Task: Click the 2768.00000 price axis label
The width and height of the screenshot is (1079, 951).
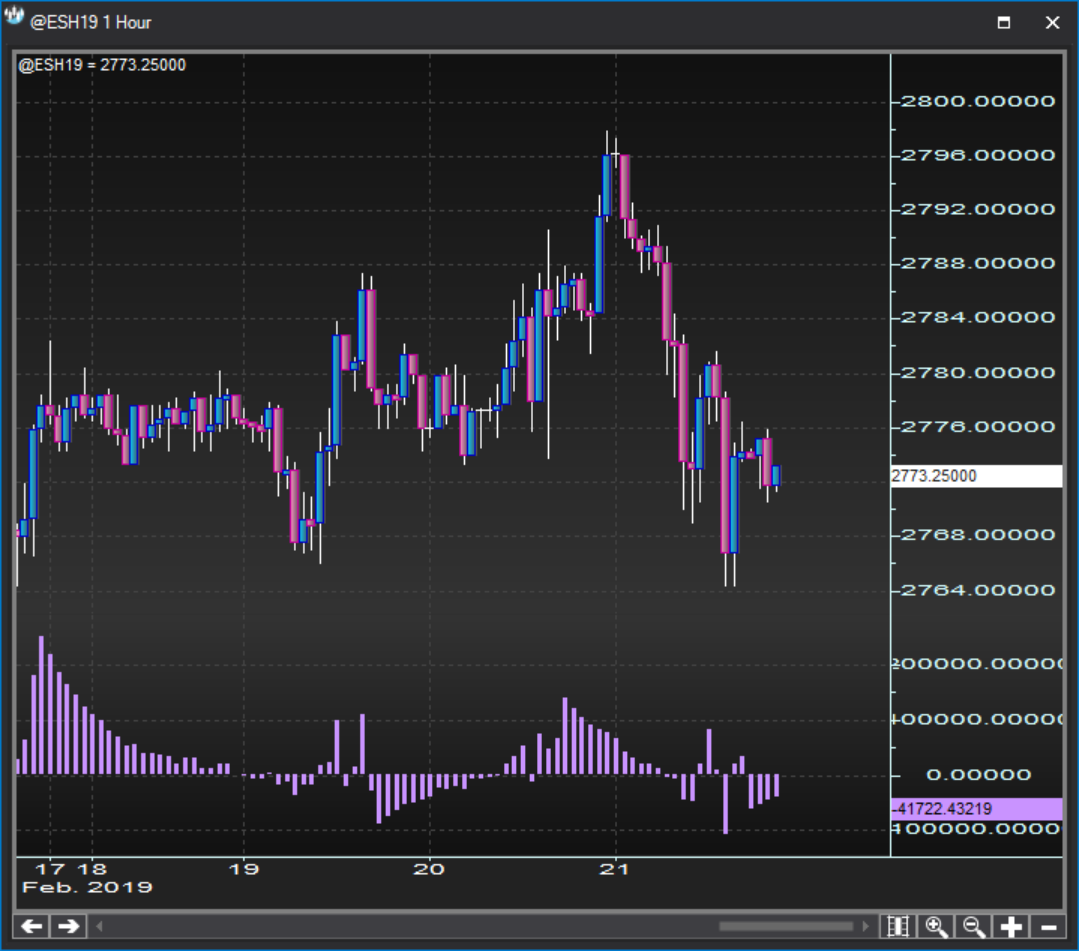Action: (978, 535)
